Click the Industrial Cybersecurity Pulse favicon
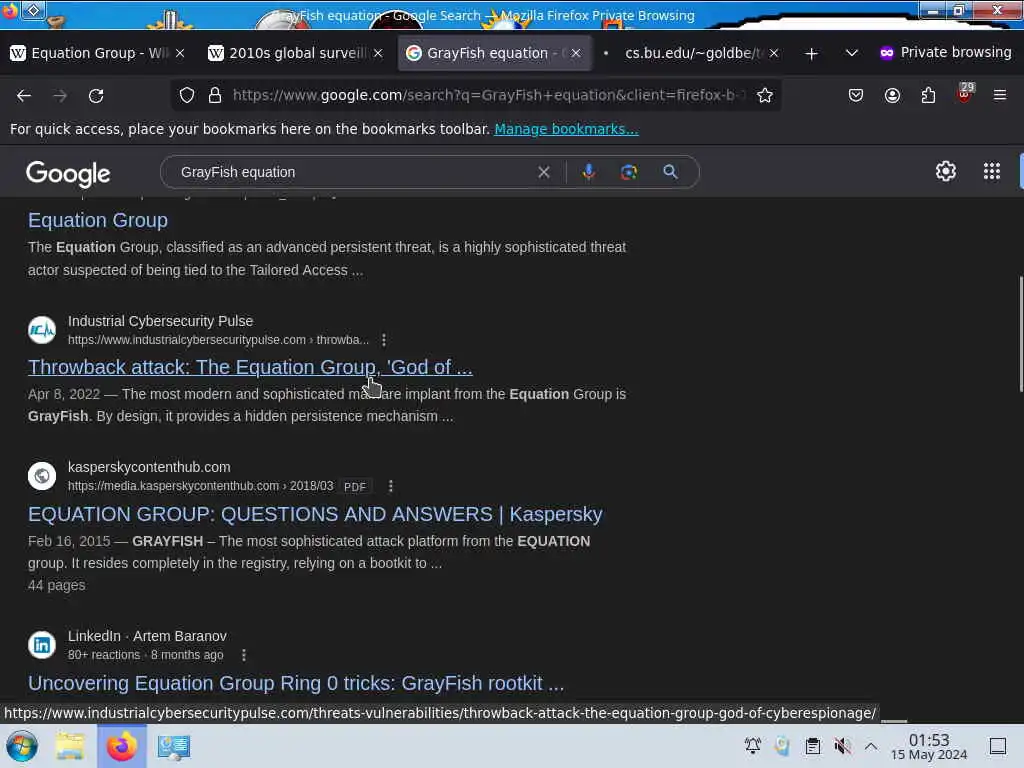This screenshot has width=1024, height=768. pyautogui.click(x=42, y=330)
